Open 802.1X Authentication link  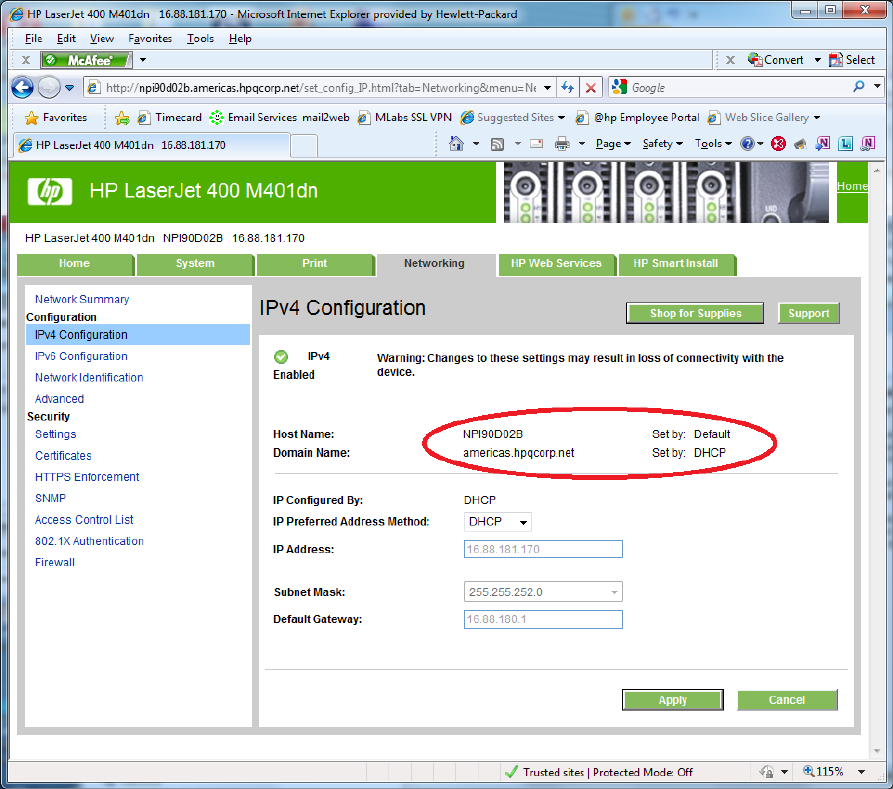click(89, 541)
